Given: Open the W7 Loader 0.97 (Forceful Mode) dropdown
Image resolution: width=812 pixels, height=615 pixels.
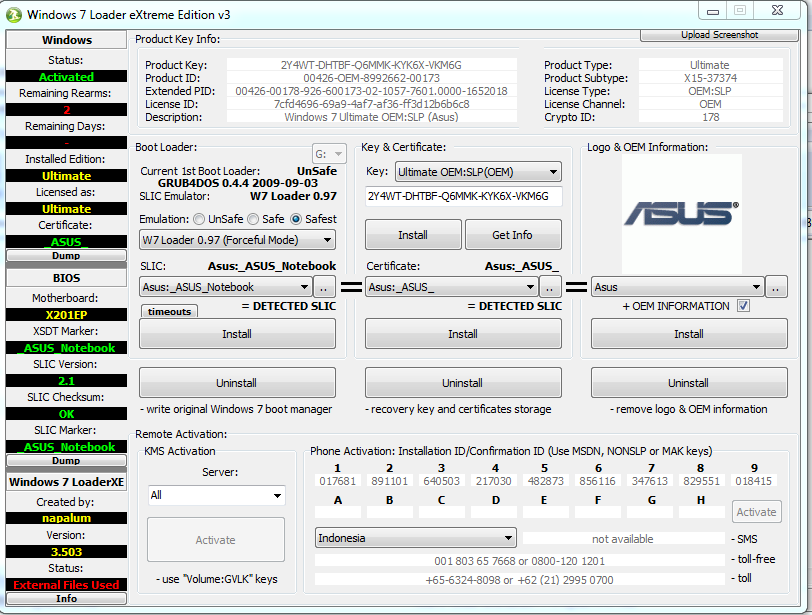Looking at the screenshot, I should 237,240.
